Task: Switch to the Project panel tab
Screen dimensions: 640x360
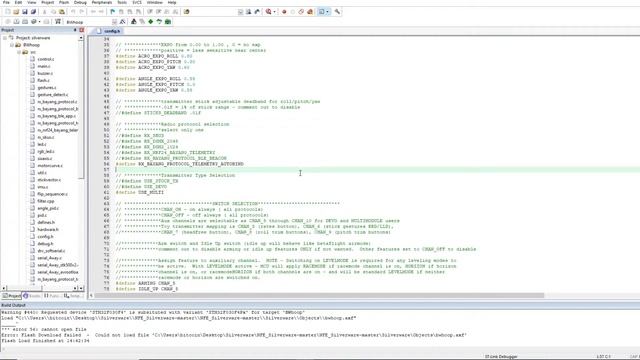Action: 11,296
